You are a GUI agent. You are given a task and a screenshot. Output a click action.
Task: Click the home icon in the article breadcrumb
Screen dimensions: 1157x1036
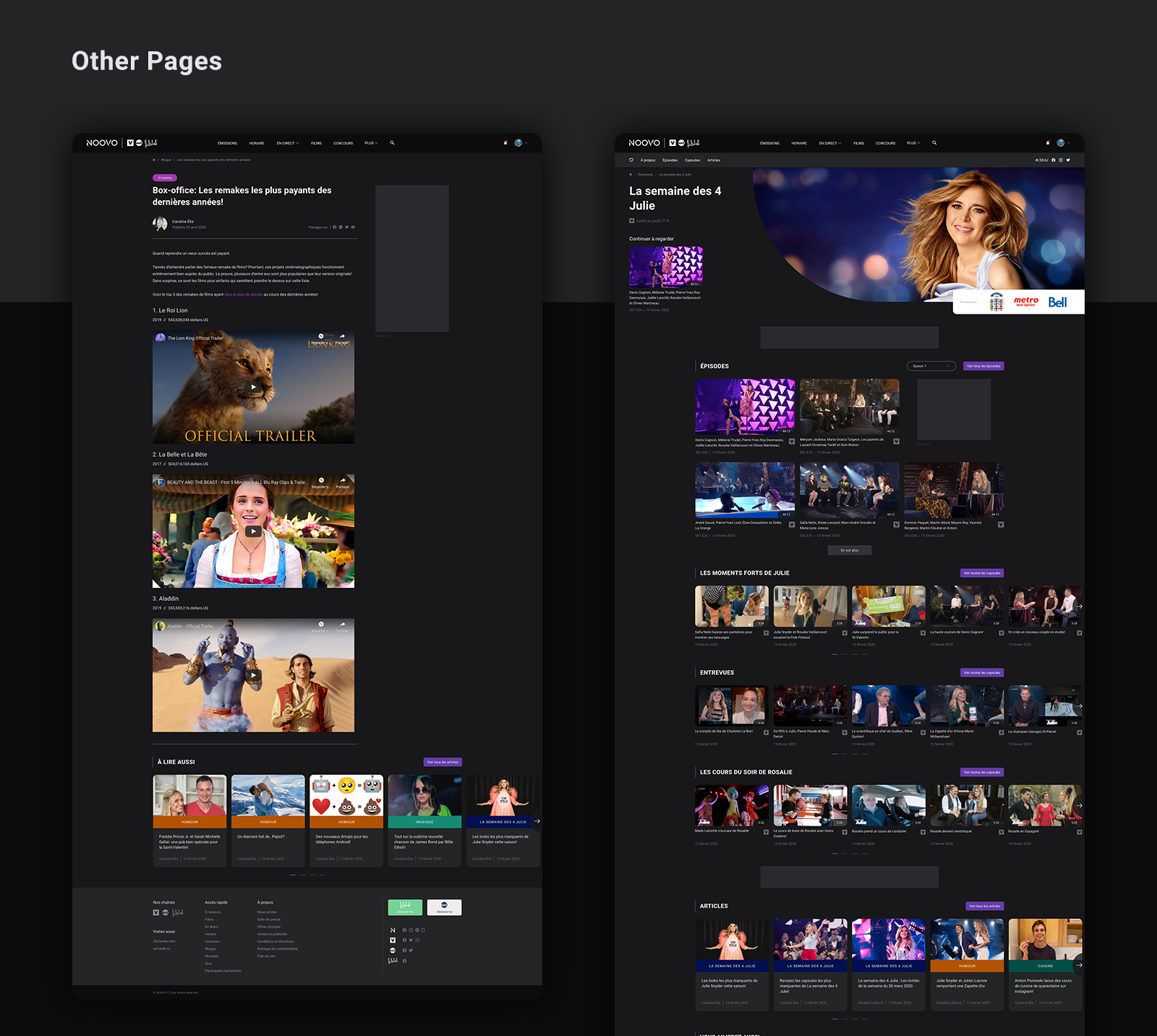coord(154,160)
